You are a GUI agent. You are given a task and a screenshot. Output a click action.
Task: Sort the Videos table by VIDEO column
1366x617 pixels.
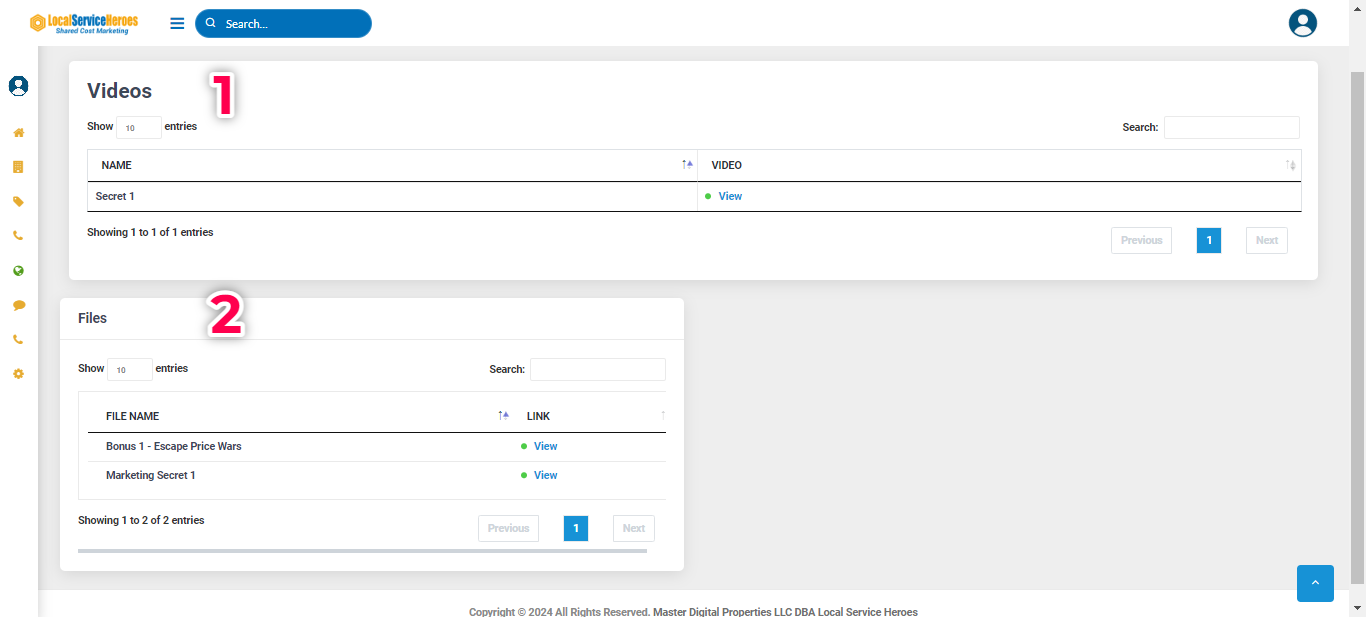999,165
